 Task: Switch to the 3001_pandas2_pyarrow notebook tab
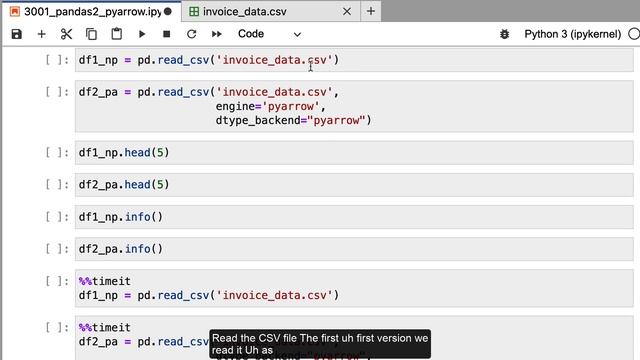92,11
